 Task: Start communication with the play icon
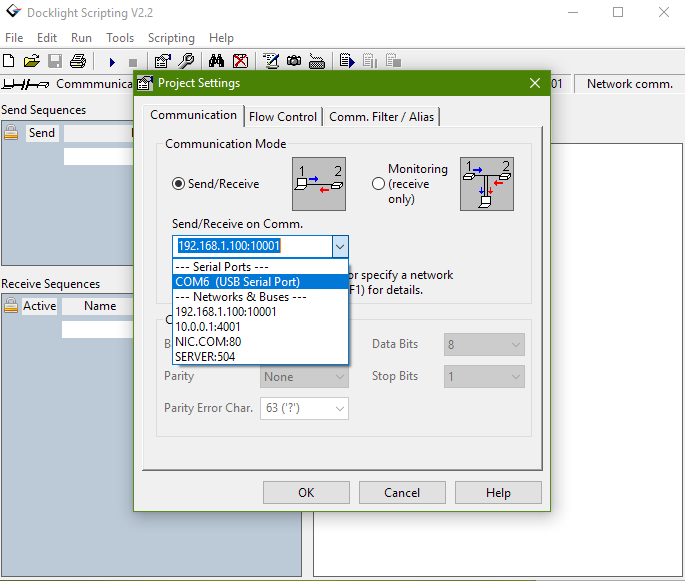tap(112, 62)
